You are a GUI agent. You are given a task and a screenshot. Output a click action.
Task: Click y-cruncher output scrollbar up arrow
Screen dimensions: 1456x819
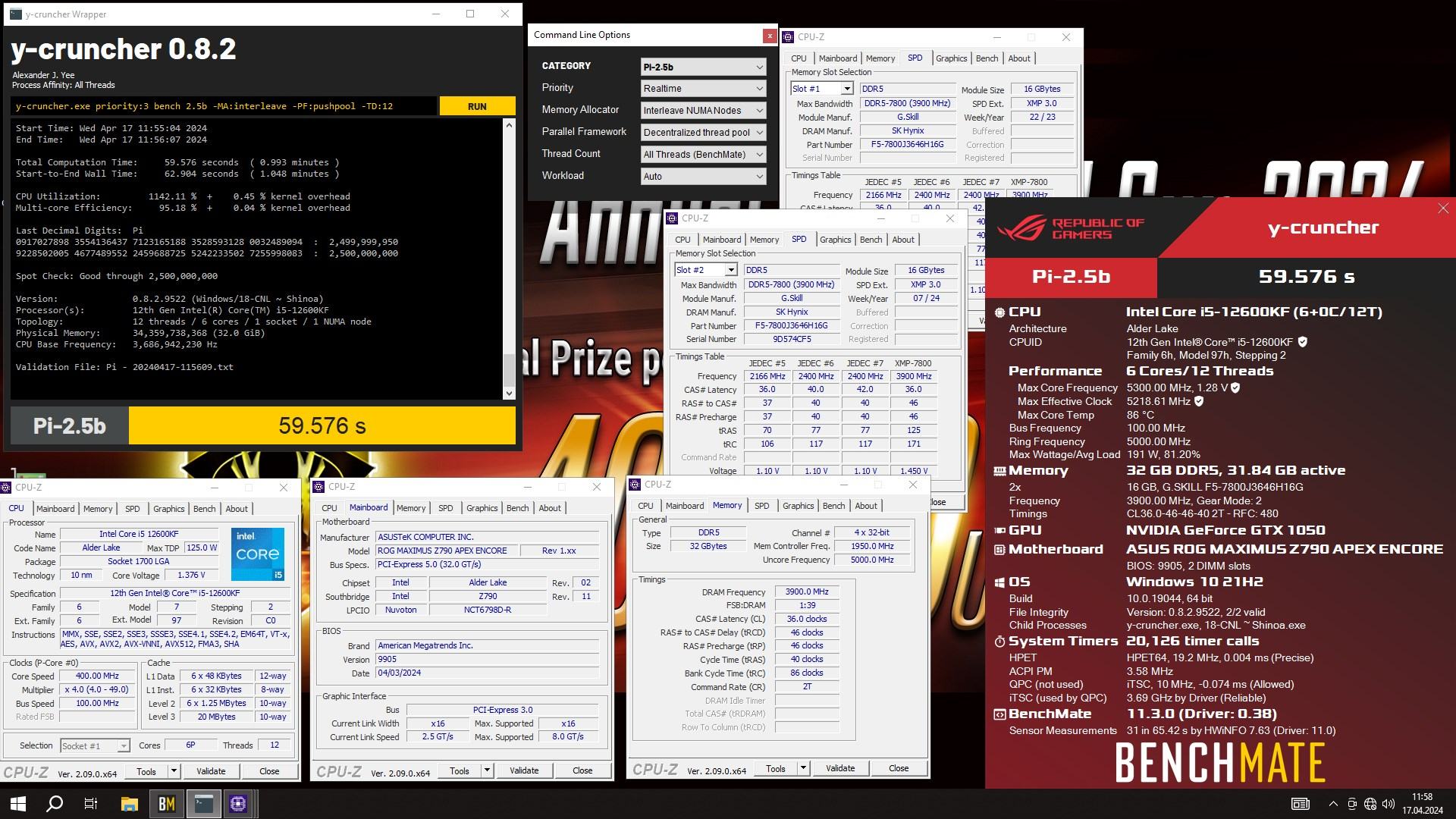(x=509, y=124)
